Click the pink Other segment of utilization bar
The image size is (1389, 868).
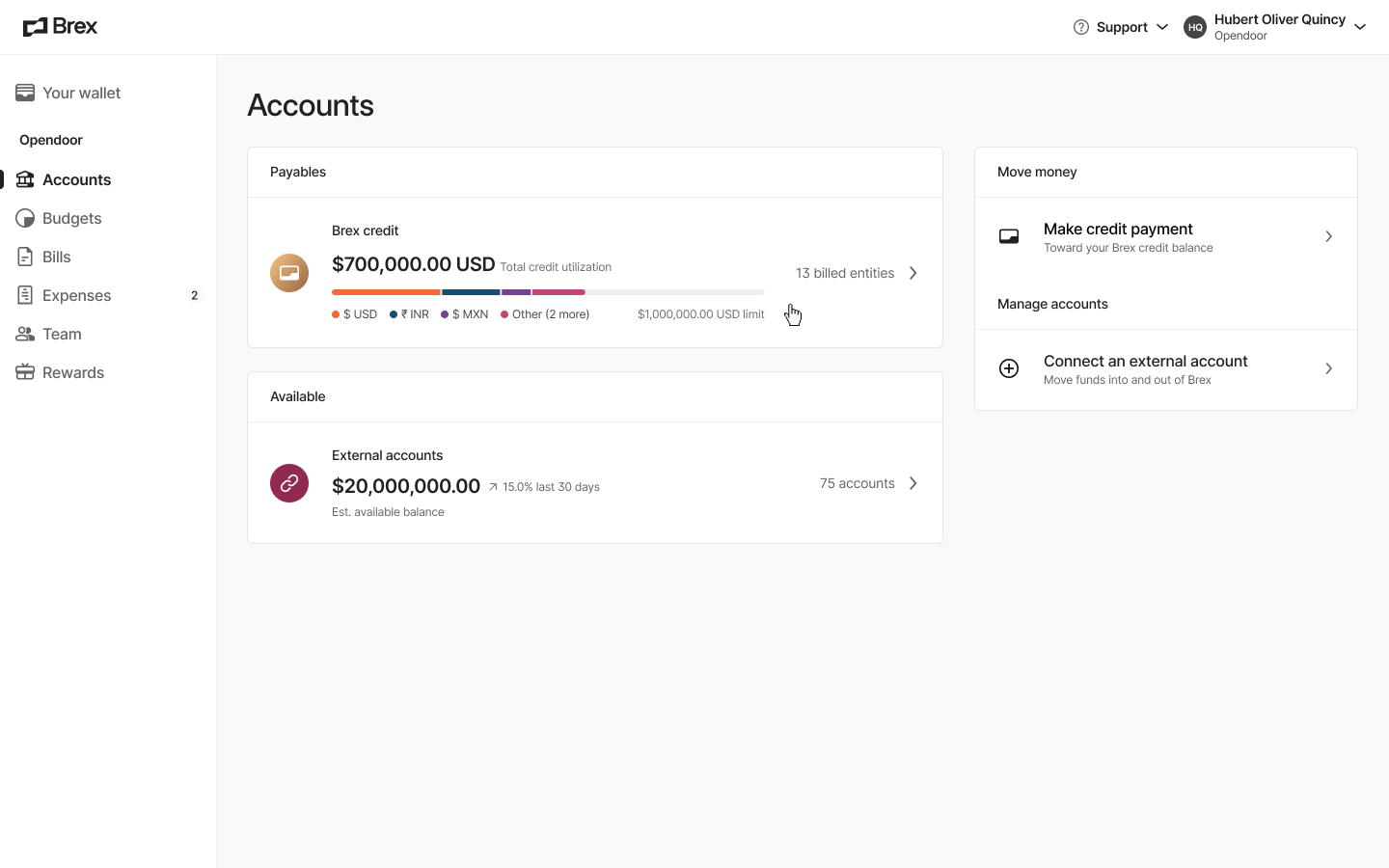coord(558,291)
